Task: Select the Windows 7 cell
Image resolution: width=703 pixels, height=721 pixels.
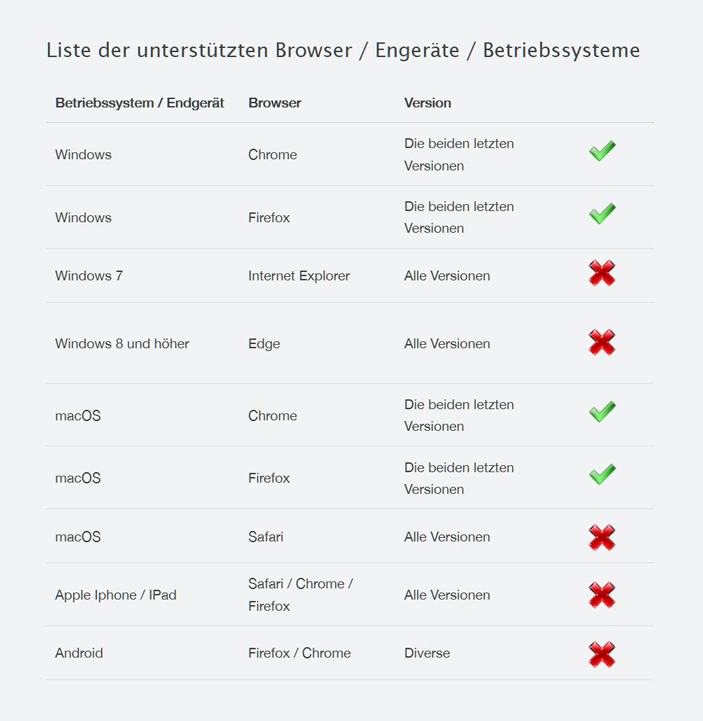Action: [89, 276]
